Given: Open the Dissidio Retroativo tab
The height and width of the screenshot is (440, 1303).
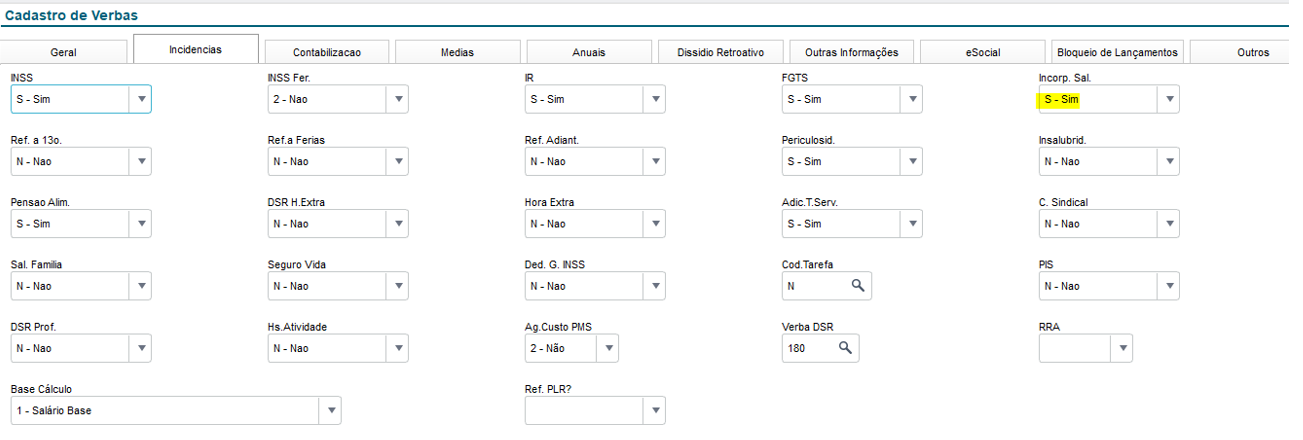Looking at the screenshot, I should (720, 52).
